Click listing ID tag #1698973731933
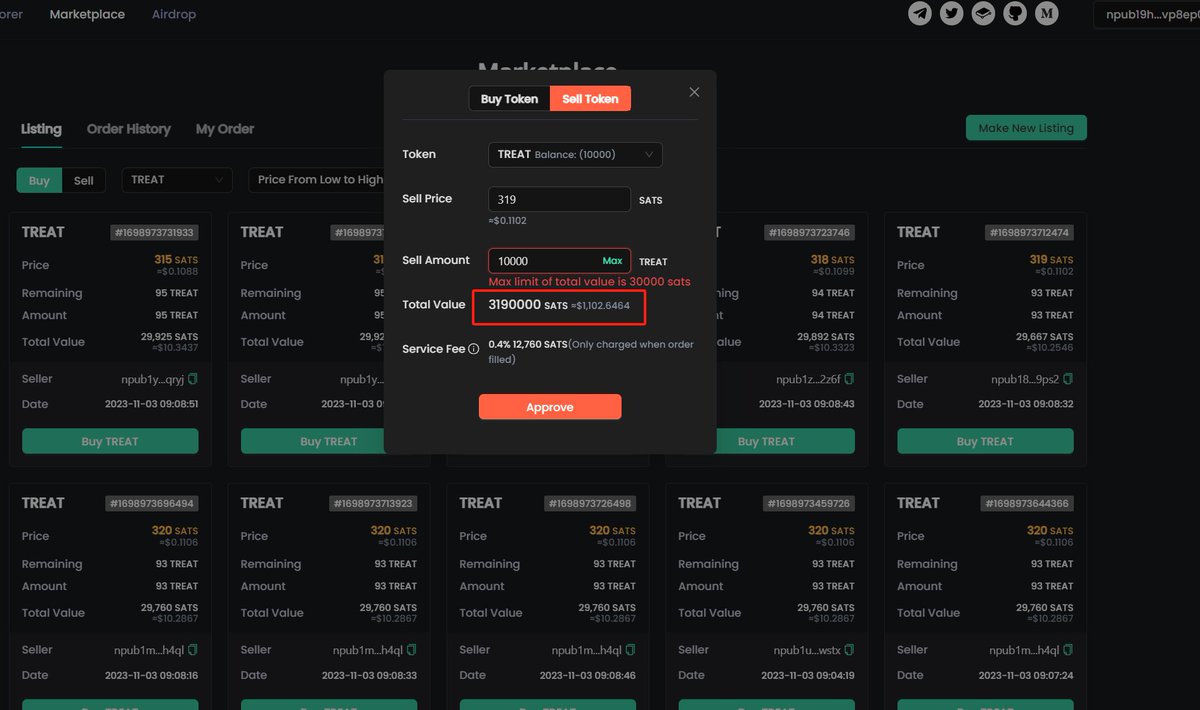Viewport: 1200px width, 710px height. point(154,232)
